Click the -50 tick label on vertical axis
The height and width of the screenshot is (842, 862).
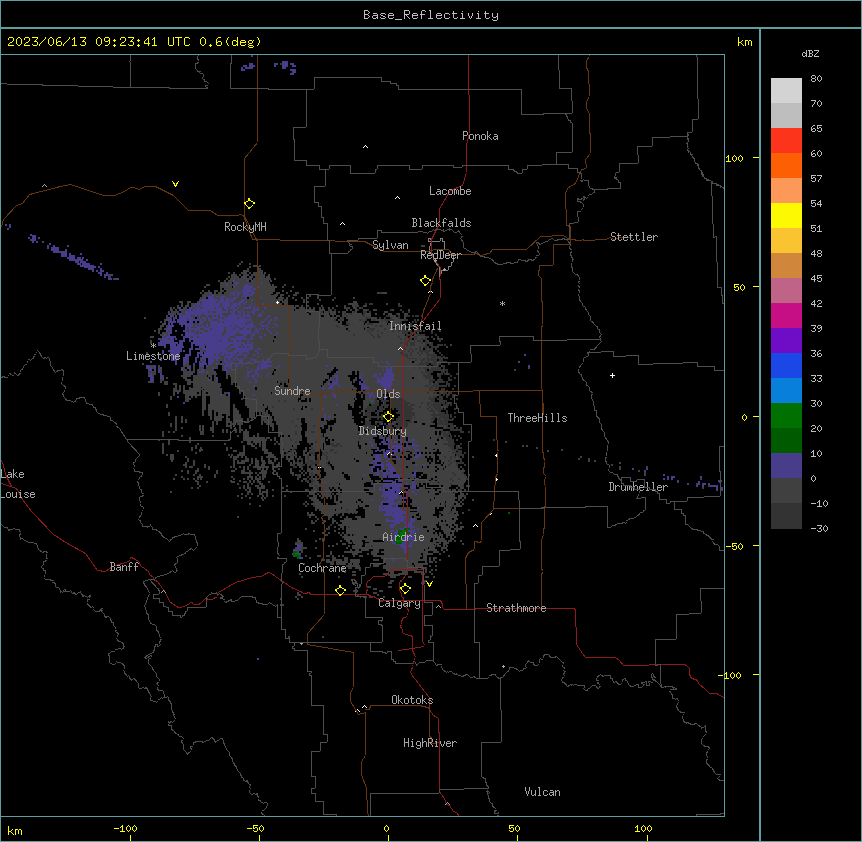pyautogui.click(x=734, y=546)
